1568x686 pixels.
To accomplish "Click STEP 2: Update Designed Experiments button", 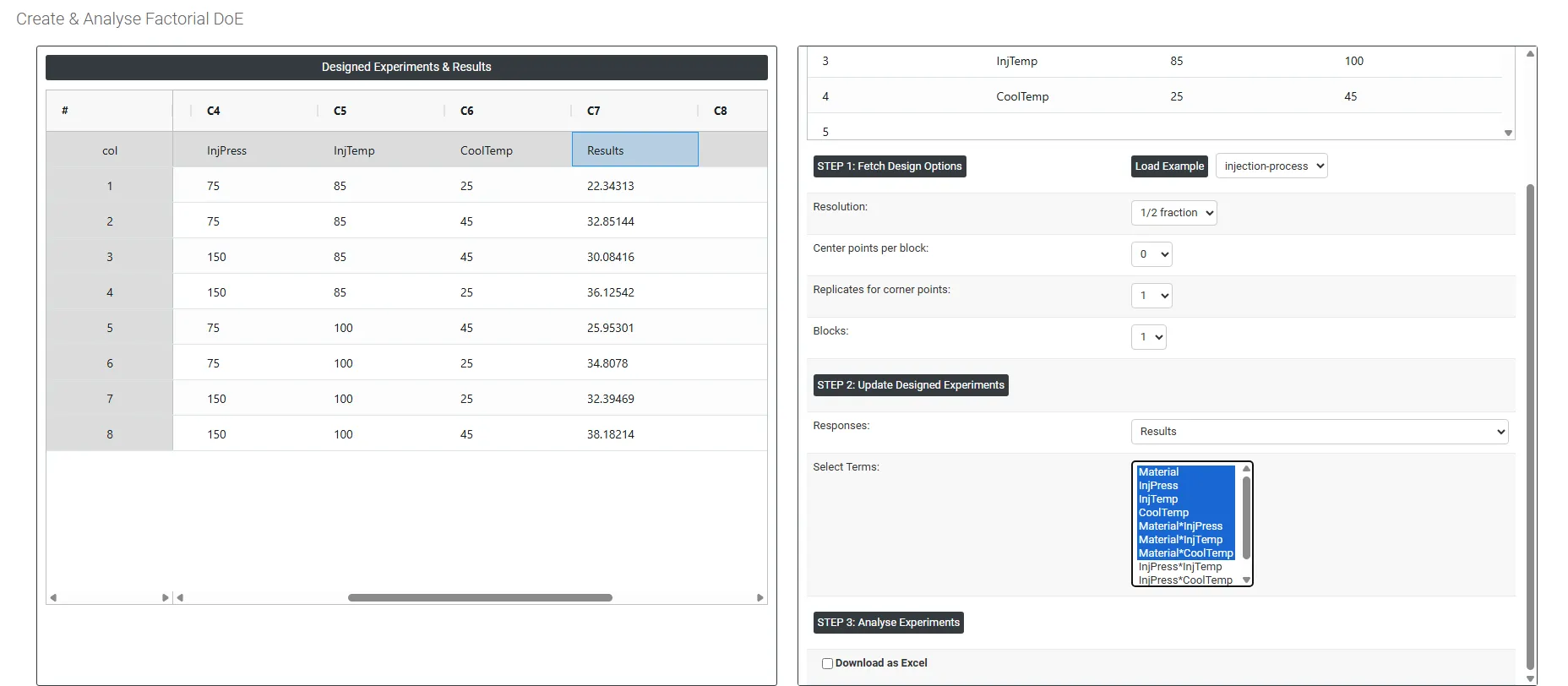I will click(911, 385).
